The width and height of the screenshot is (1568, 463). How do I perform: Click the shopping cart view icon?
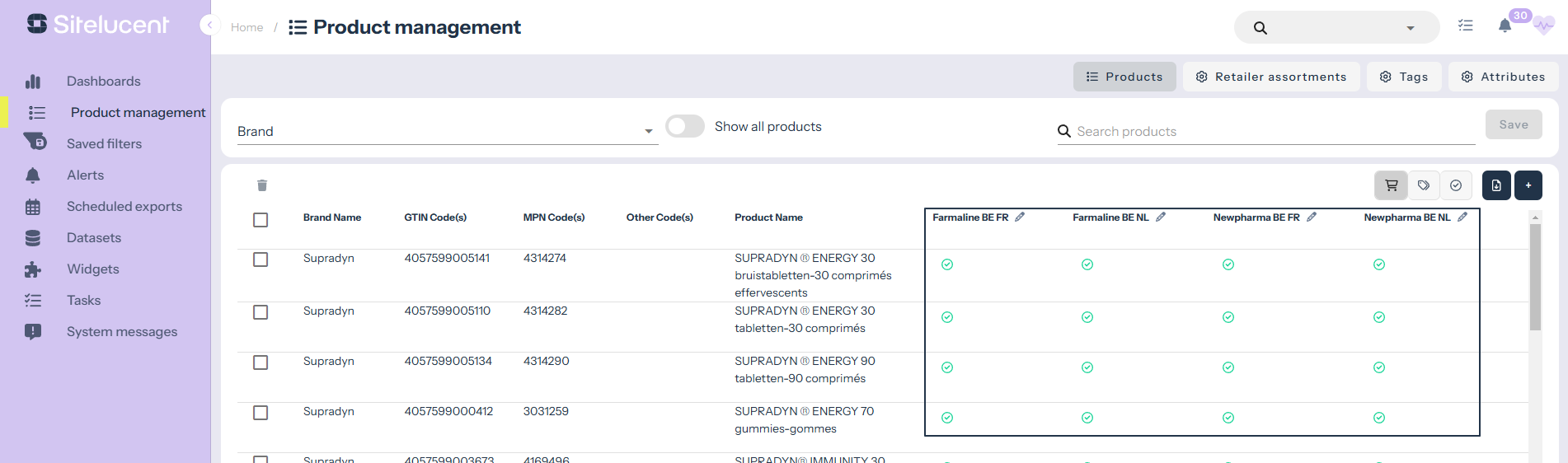click(x=1391, y=185)
